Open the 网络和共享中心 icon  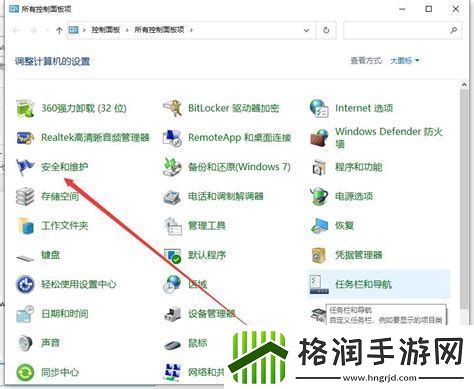coord(173,372)
